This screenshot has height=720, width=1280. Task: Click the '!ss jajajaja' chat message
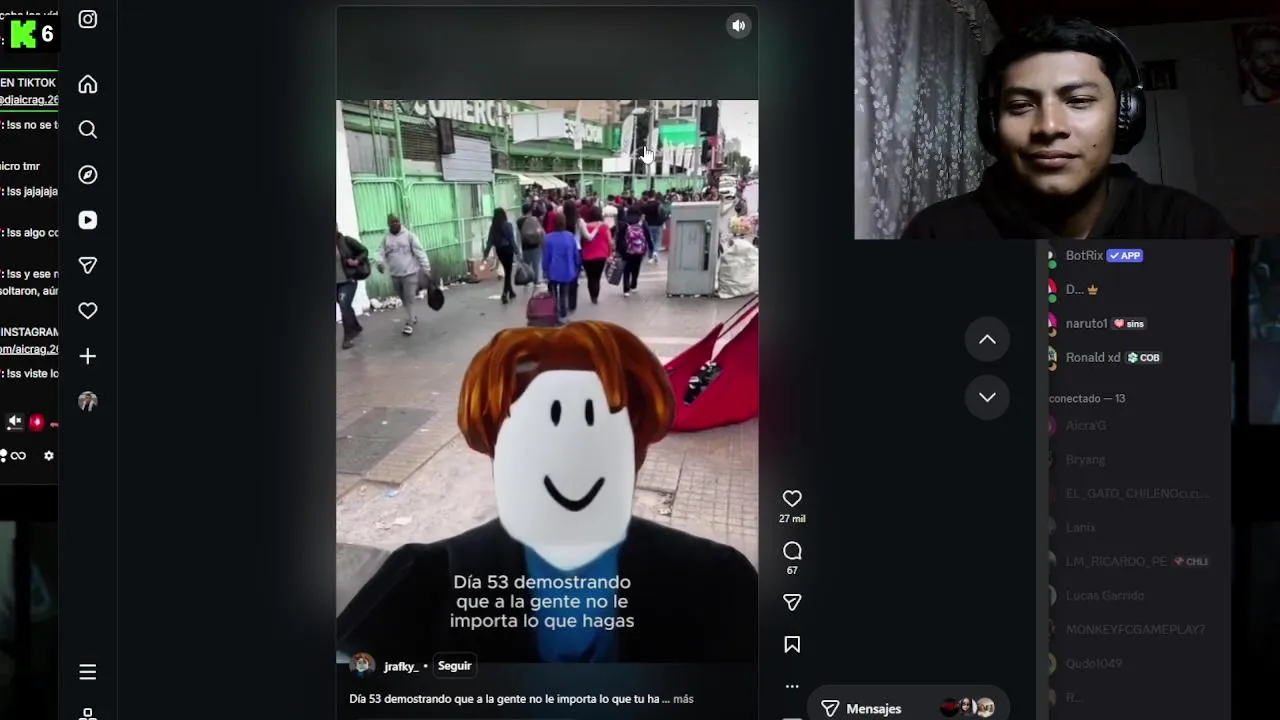[29, 191]
